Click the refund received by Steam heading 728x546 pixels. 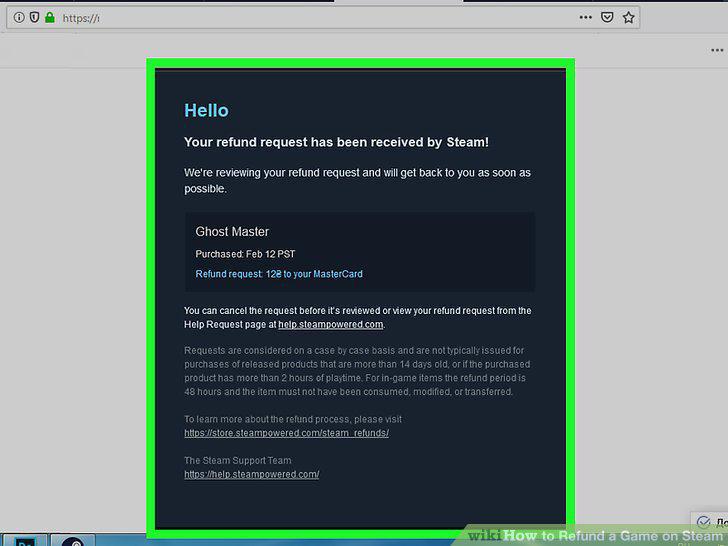point(336,142)
